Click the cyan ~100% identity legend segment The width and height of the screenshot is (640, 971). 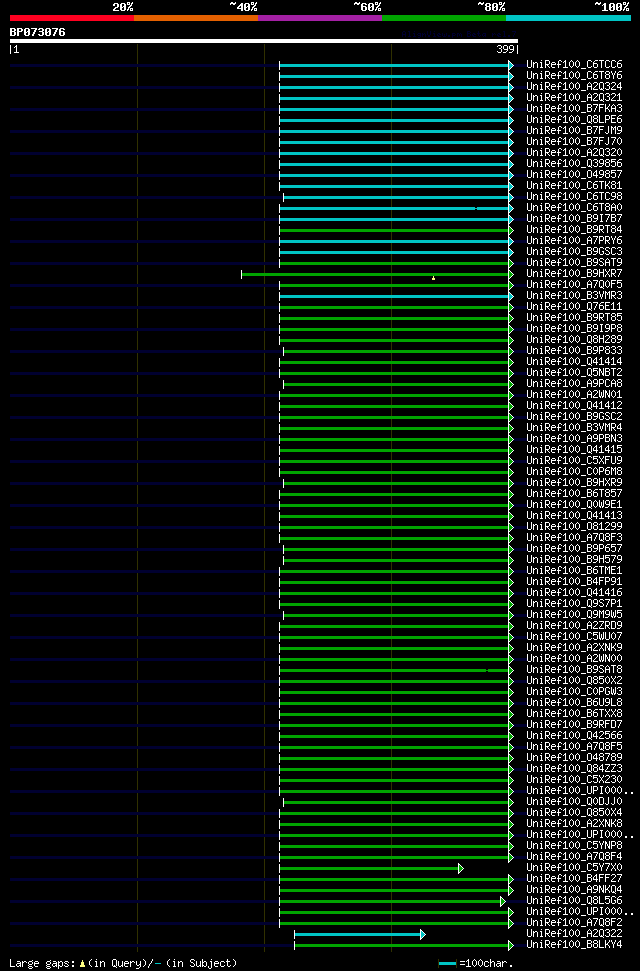click(x=569, y=18)
